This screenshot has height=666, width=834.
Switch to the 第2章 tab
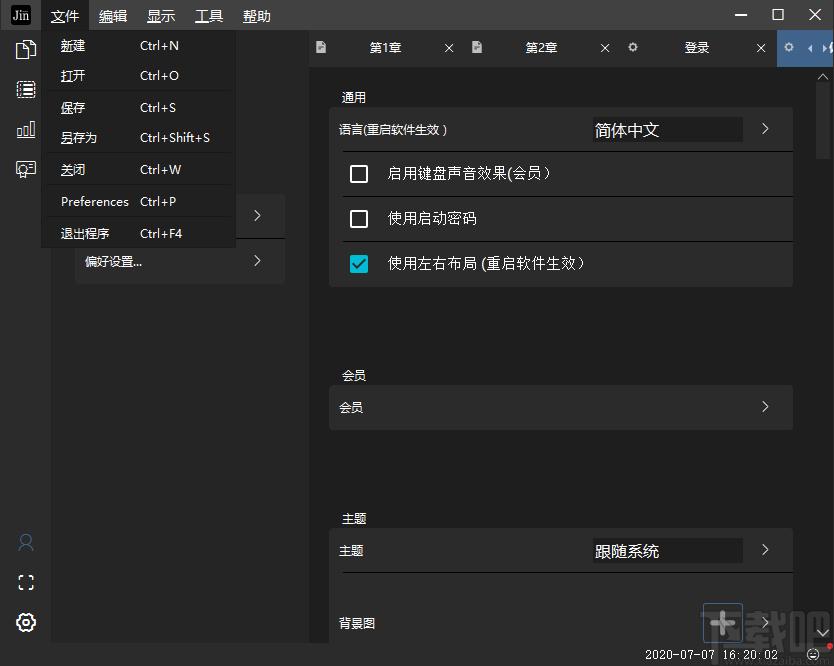(540, 47)
